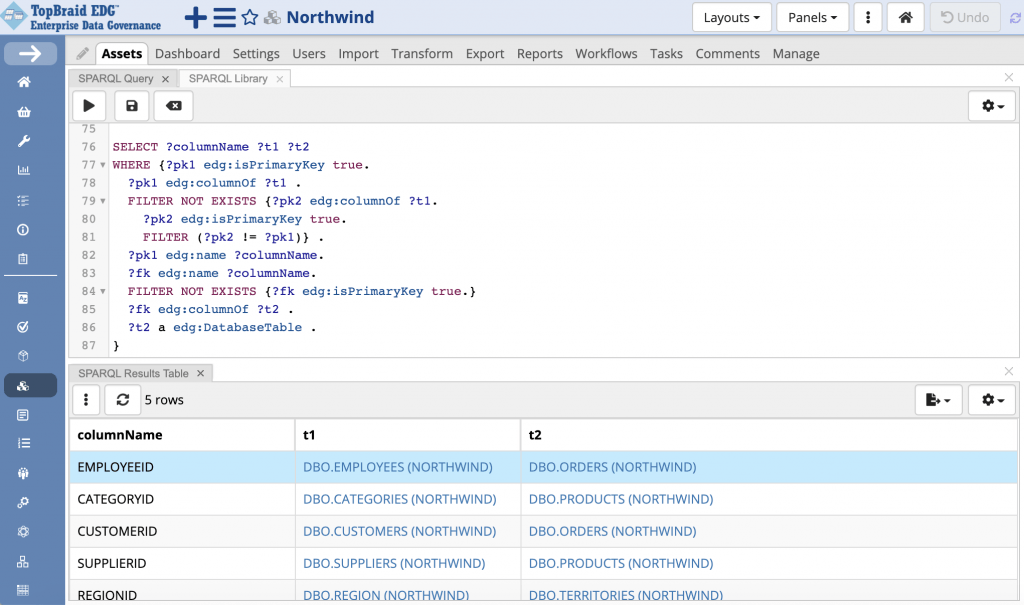Expand the sidebar with the arrow button
Screen dimensions: 1024x605
30,54
